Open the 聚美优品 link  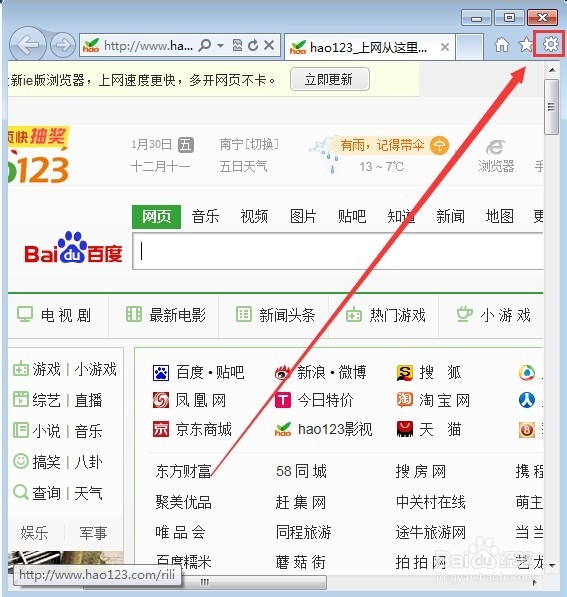183,502
